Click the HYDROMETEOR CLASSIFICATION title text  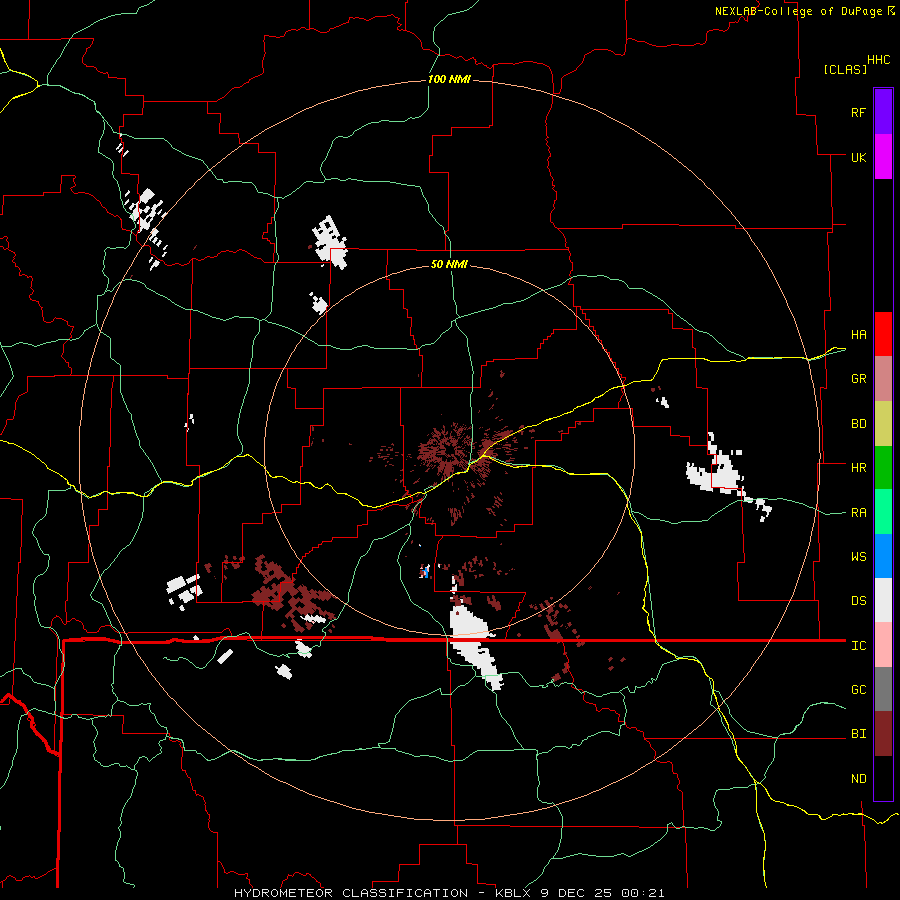351,893
